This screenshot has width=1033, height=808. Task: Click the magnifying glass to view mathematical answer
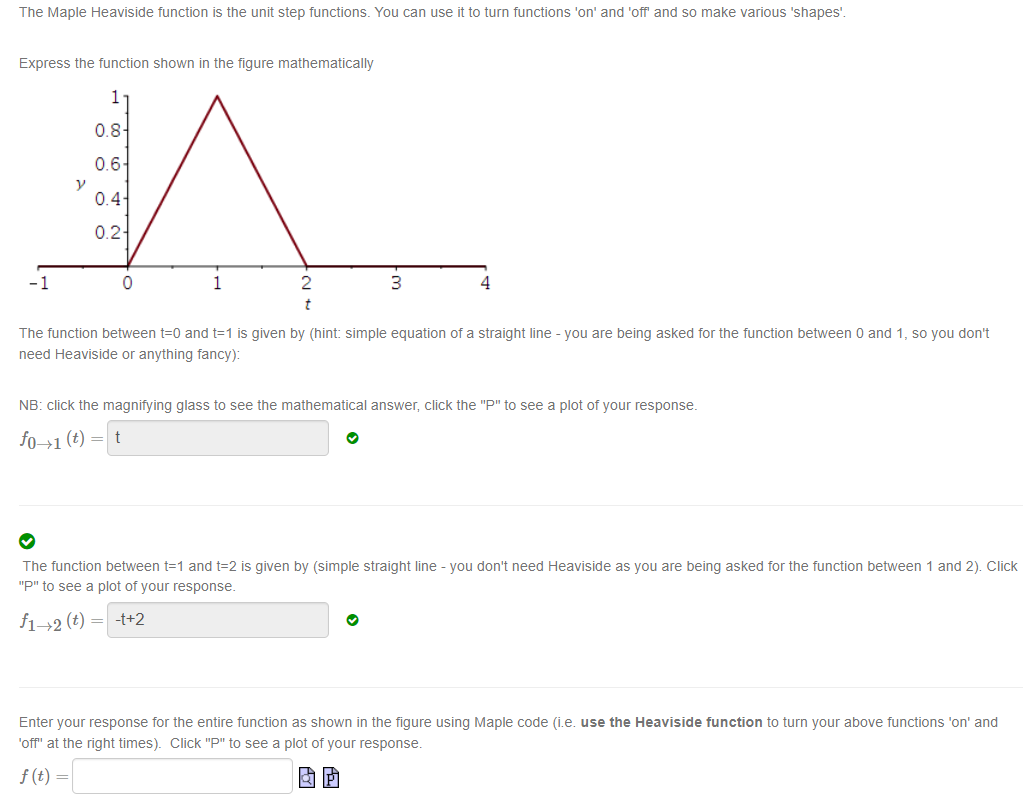(x=308, y=777)
